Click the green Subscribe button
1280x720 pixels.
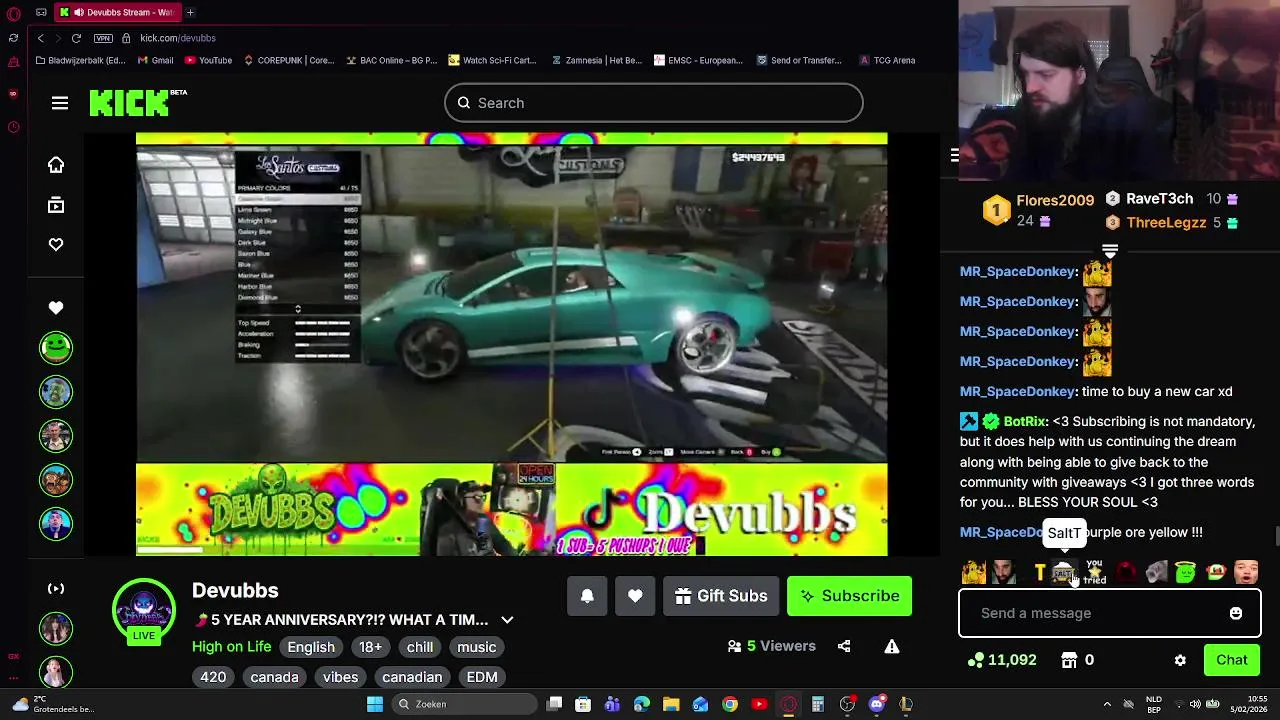click(849, 596)
